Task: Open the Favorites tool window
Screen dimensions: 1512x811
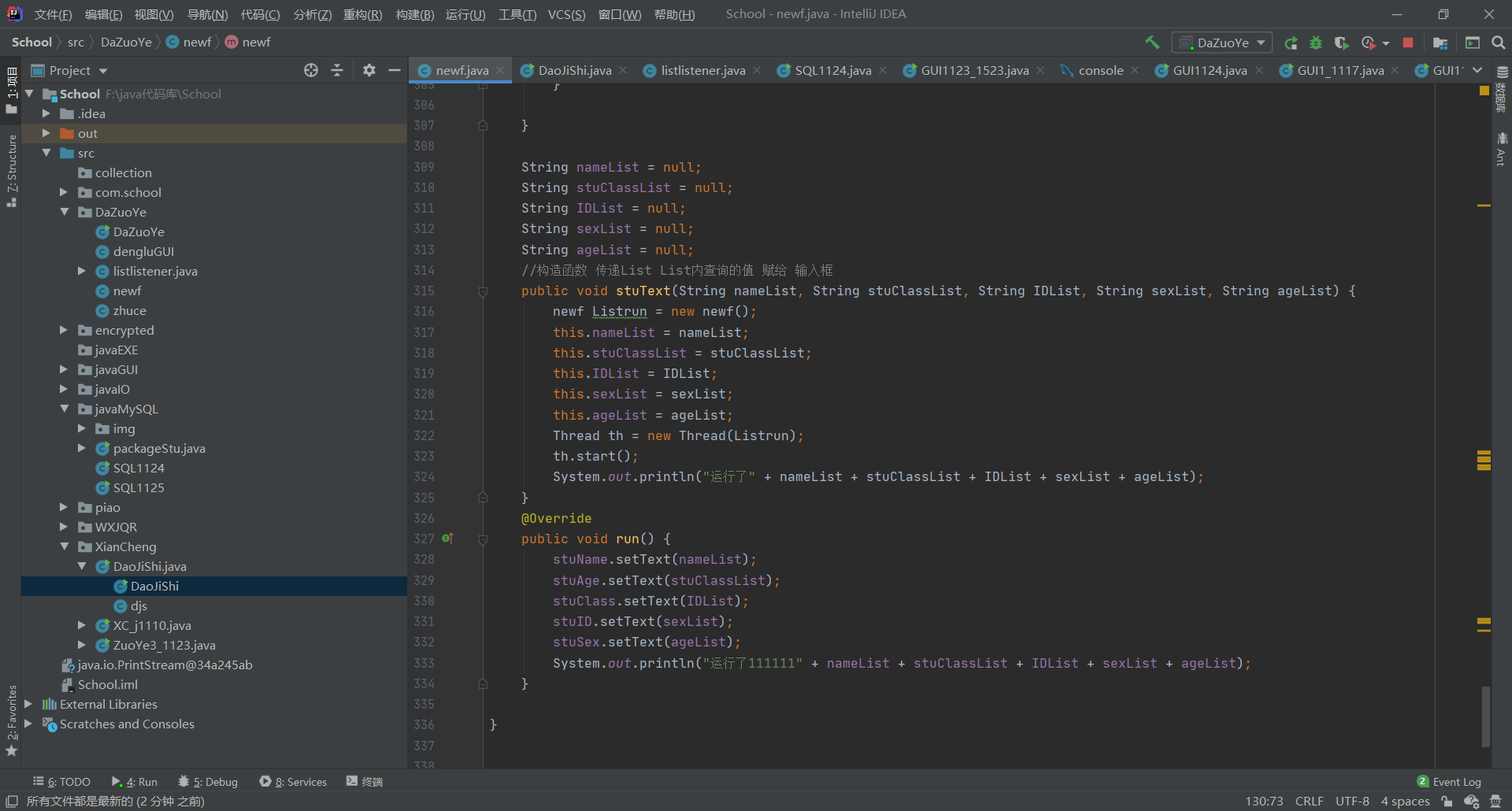Action: pos(11,720)
